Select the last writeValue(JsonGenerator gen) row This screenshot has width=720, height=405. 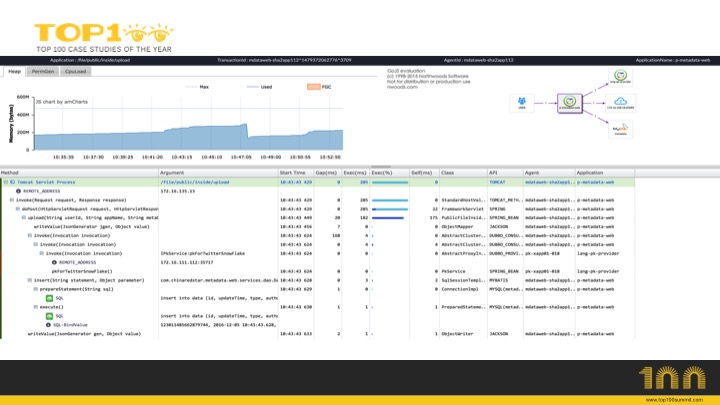317,334
